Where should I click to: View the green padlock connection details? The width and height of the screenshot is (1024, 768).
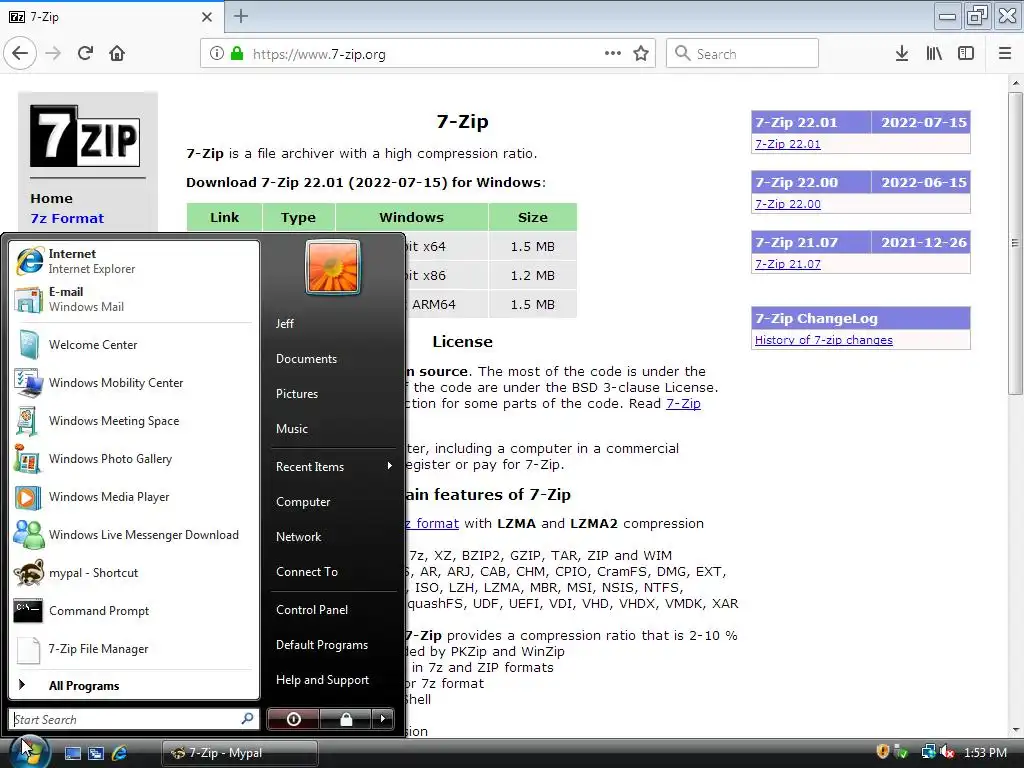point(237,54)
